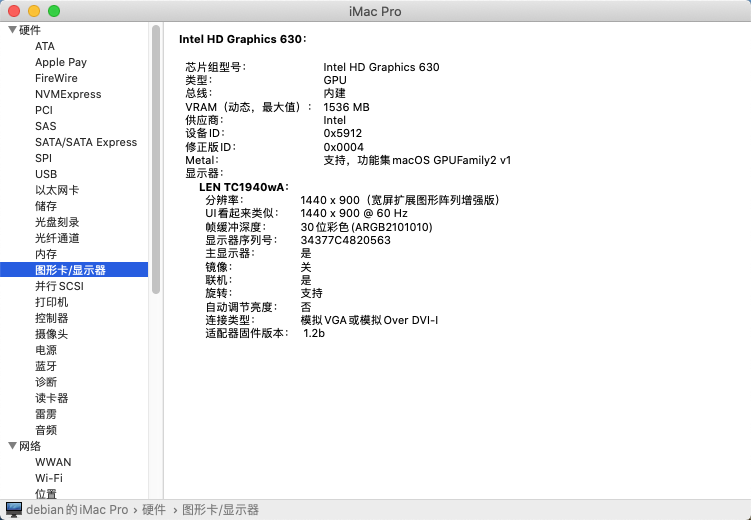
Task: Select NVMExpress in the sidebar
Action: pos(68,94)
